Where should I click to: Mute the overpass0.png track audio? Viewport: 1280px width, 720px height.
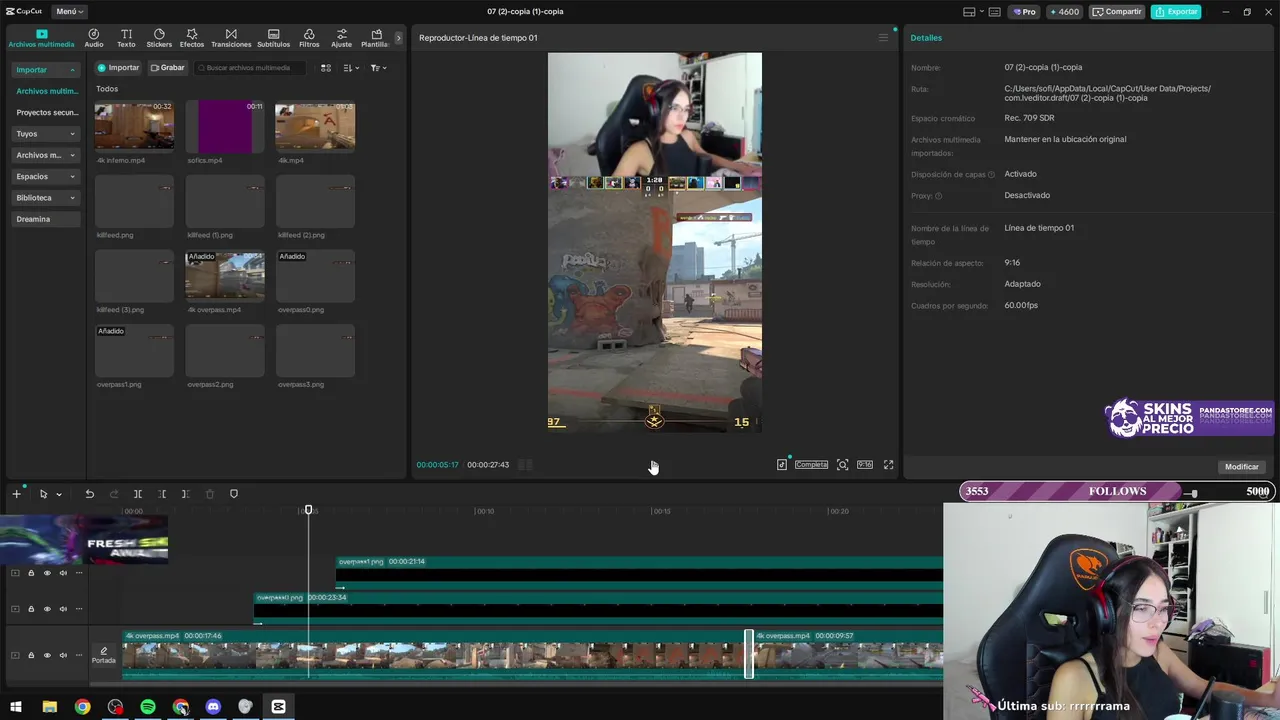(63, 609)
